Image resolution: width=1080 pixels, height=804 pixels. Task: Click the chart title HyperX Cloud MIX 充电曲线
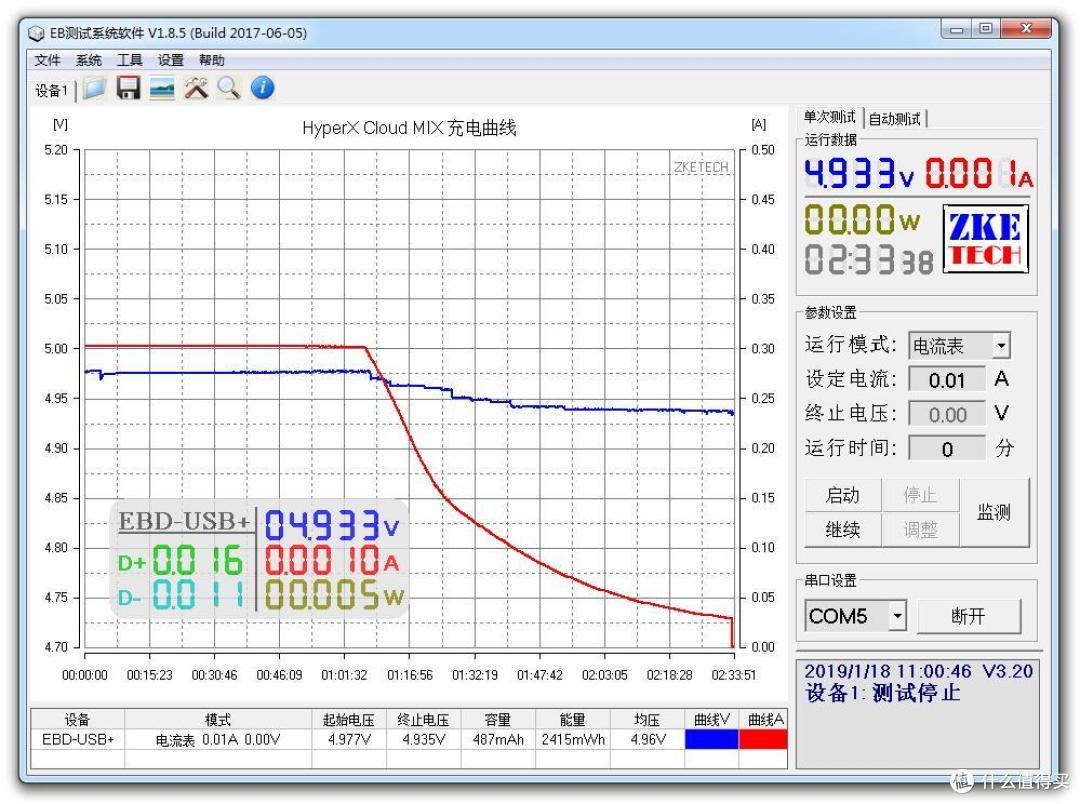(x=409, y=127)
